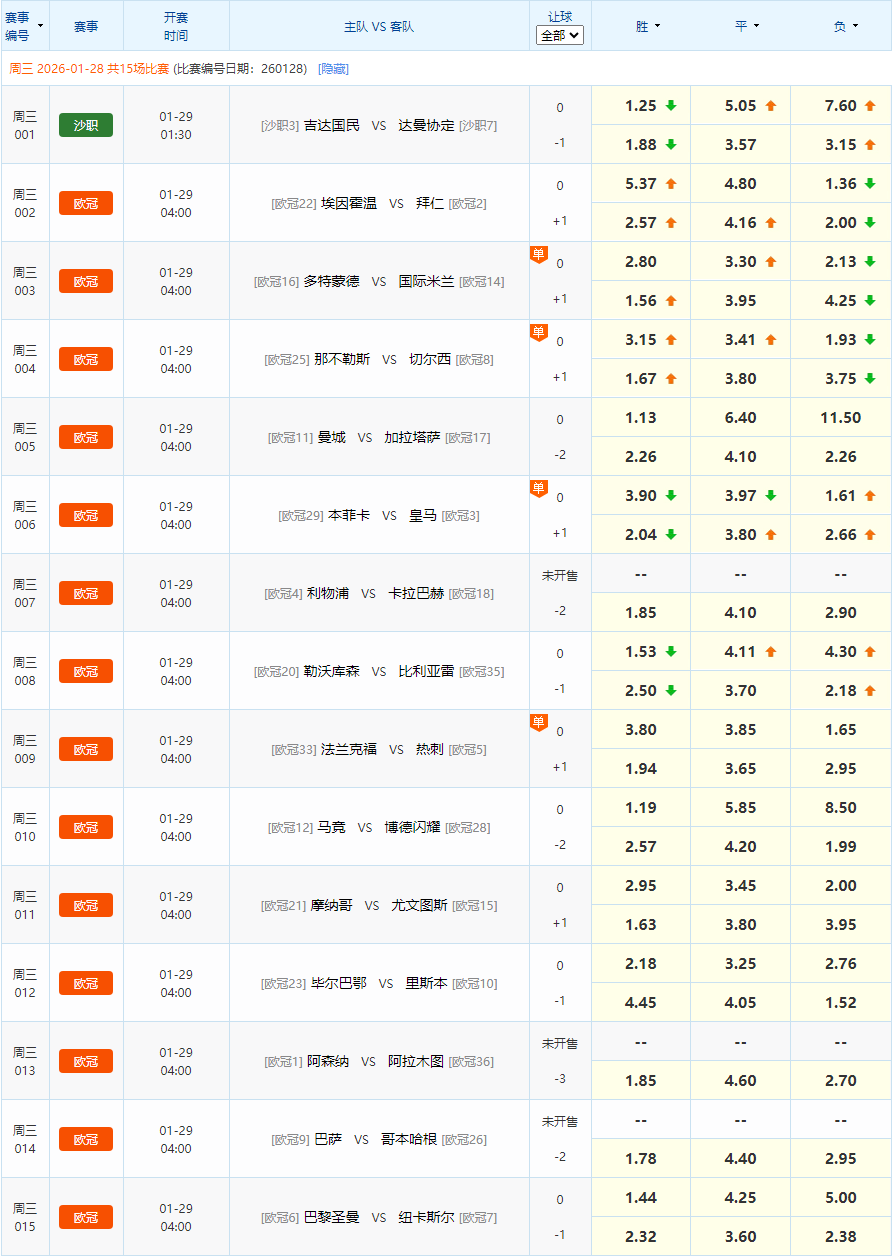Viewport: 892px width, 1256px height.
Task: Click the 单 badge on match 009
Action: click(538, 722)
